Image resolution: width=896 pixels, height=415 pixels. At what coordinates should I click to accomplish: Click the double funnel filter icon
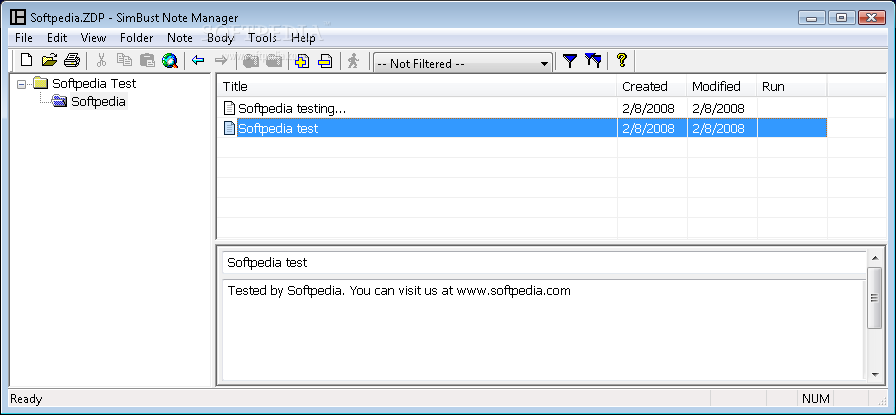tap(593, 60)
